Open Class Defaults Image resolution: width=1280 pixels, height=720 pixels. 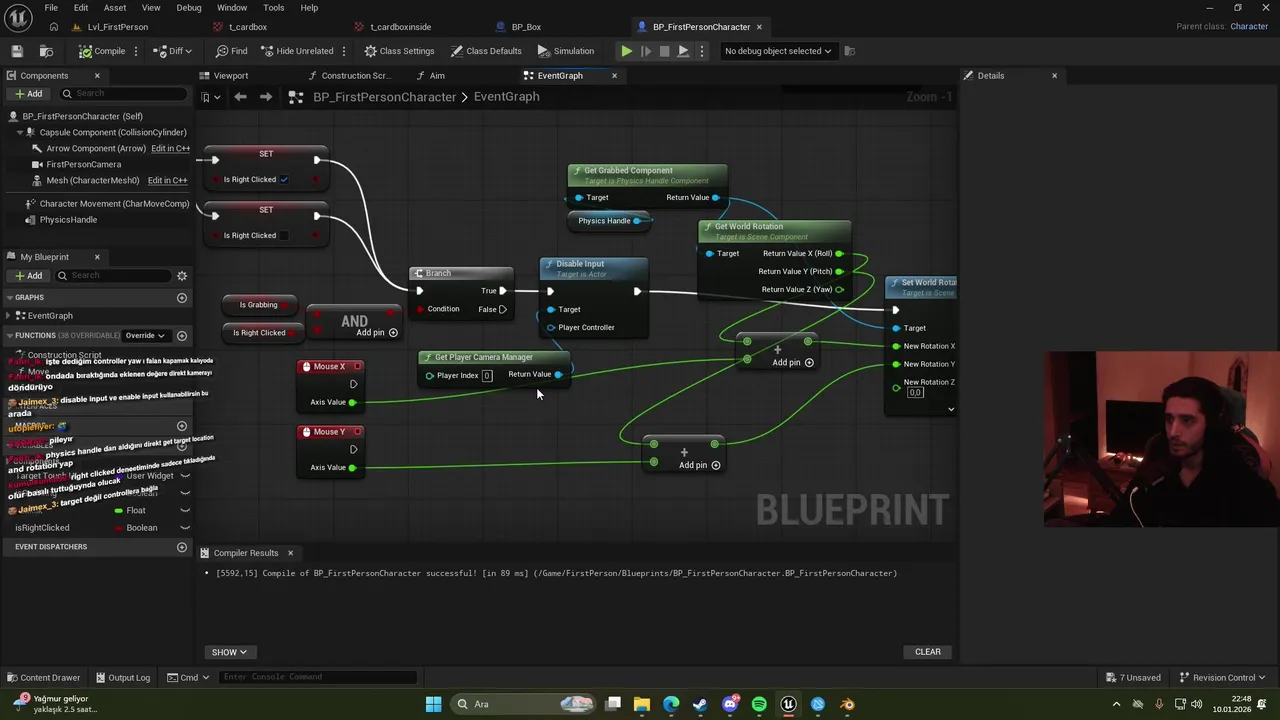click(x=486, y=51)
